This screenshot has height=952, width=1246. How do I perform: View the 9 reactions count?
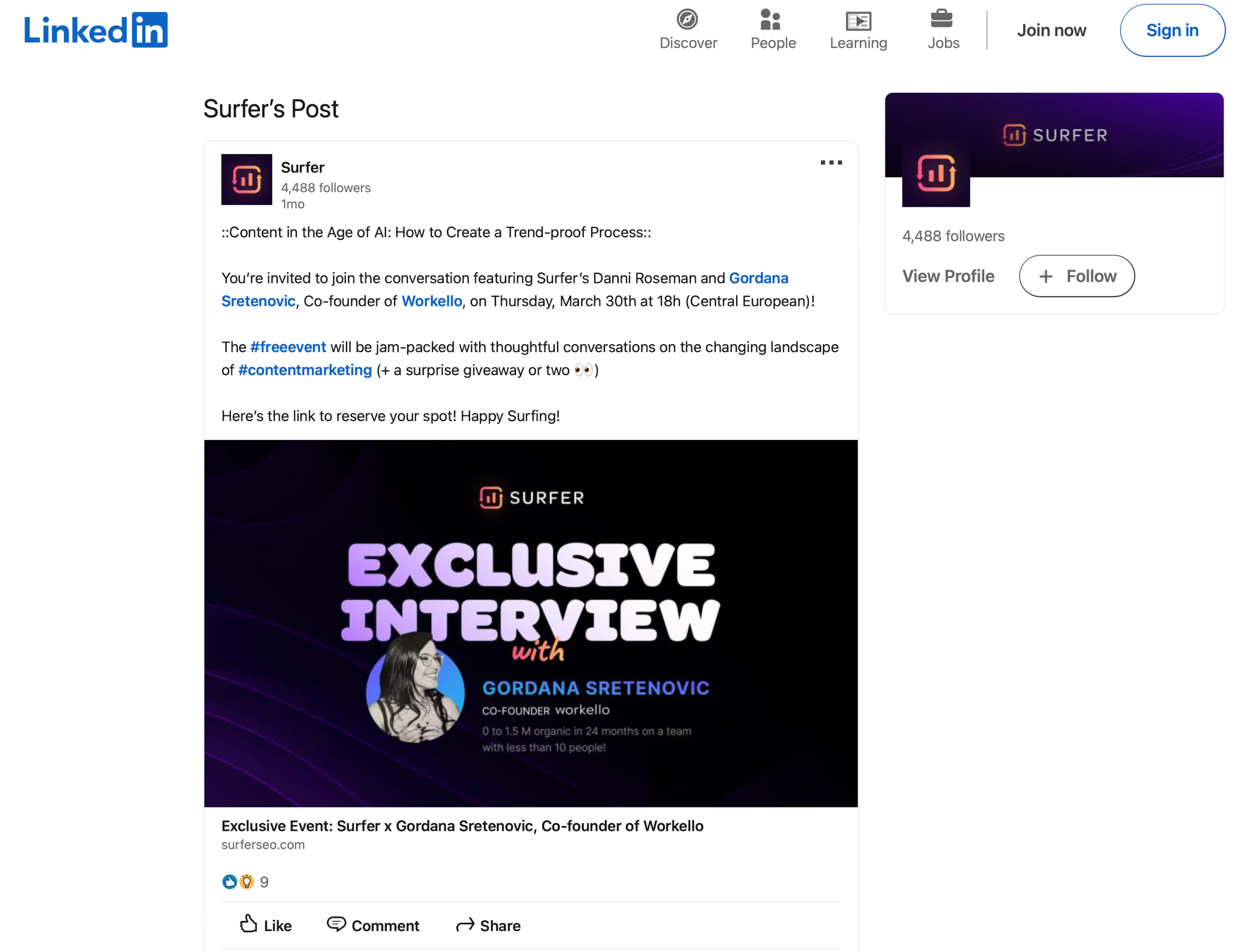pyautogui.click(x=264, y=882)
